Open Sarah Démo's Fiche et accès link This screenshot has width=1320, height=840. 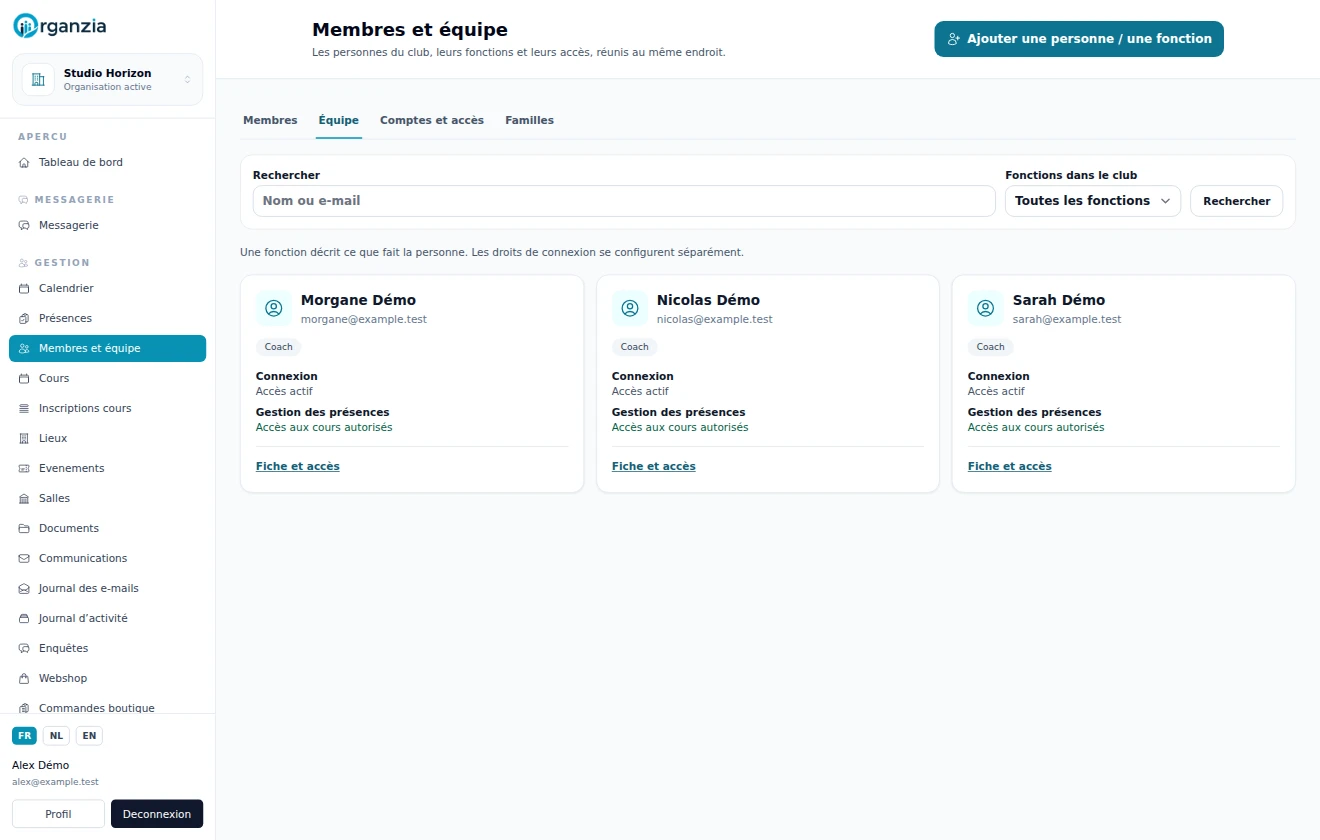[x=1010, y=466]
